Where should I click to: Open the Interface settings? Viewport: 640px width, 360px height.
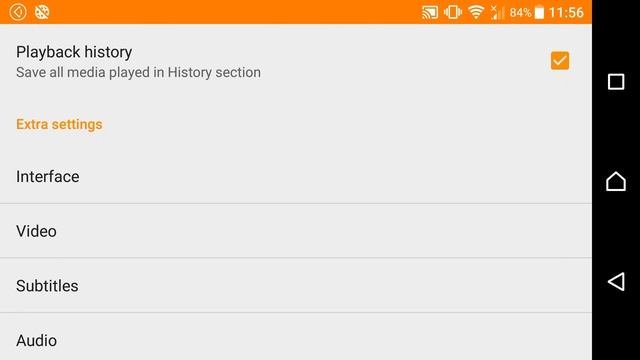[x=296, y=177]
